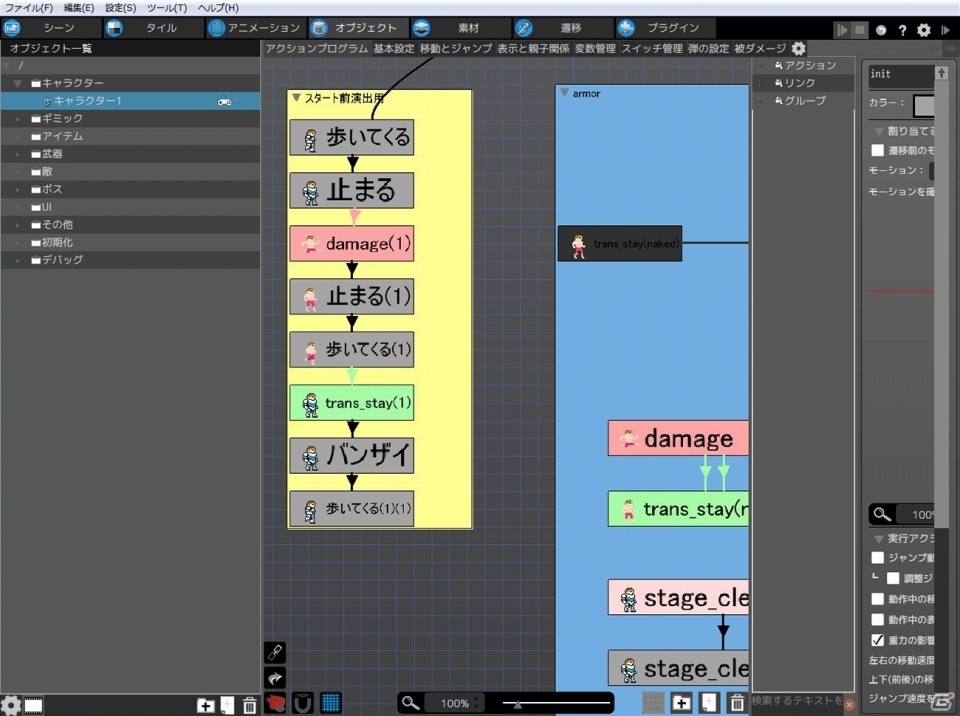Image resolution: width=960 pixels, height=716 pixels.
Task: Click the round undo icon in top bar
Action: (881, 30)
